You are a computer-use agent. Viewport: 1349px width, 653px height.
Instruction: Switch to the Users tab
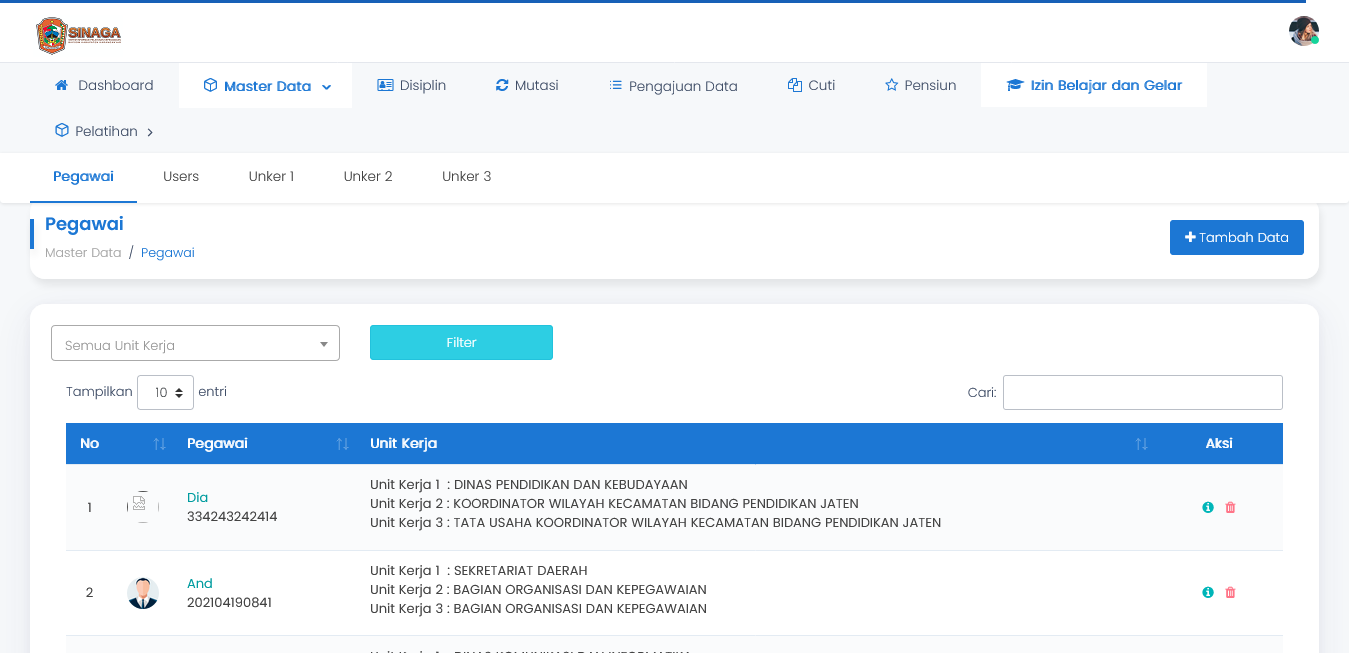(x=181, y=176)
